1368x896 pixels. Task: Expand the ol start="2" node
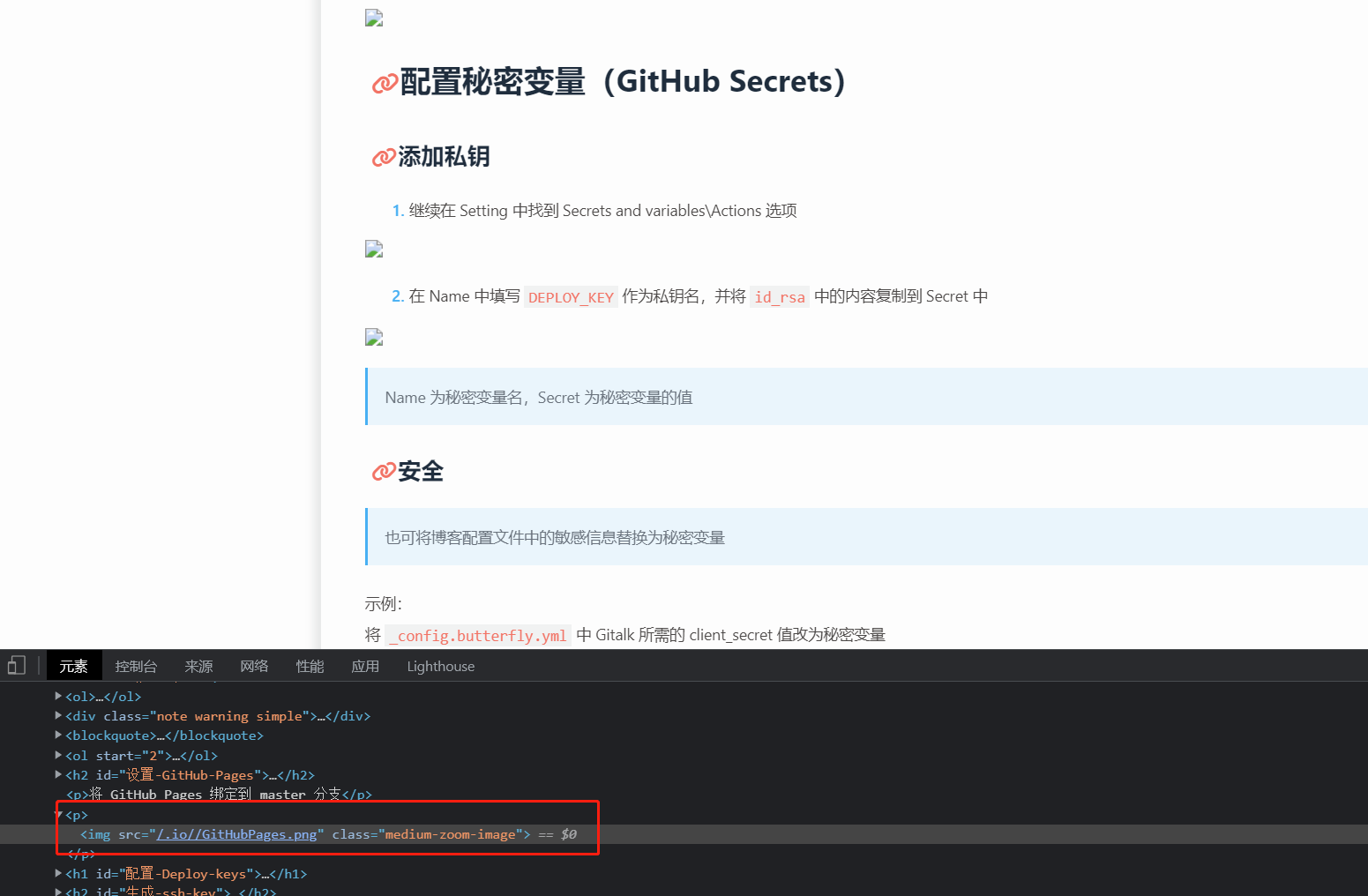tap(58, 756)
